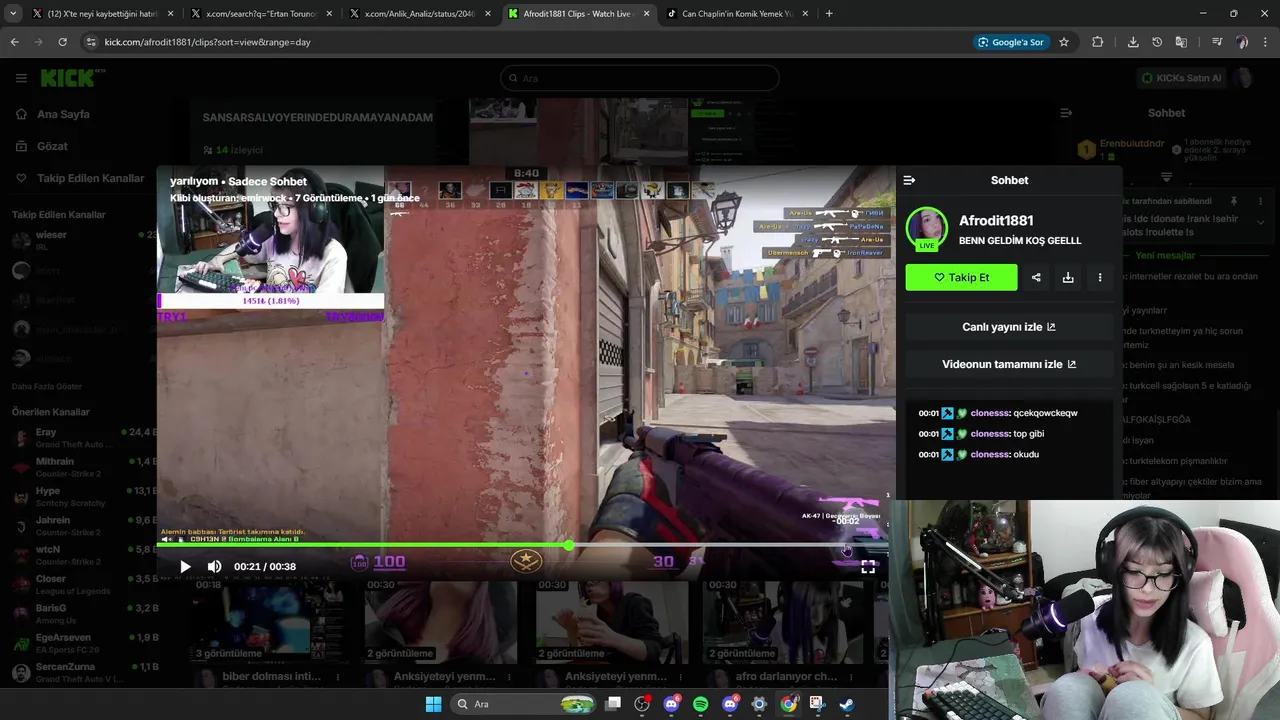Open SercanZurna recommended channel
The height and width of the screenshot is (720, 1280).
[x=80, y=672]
